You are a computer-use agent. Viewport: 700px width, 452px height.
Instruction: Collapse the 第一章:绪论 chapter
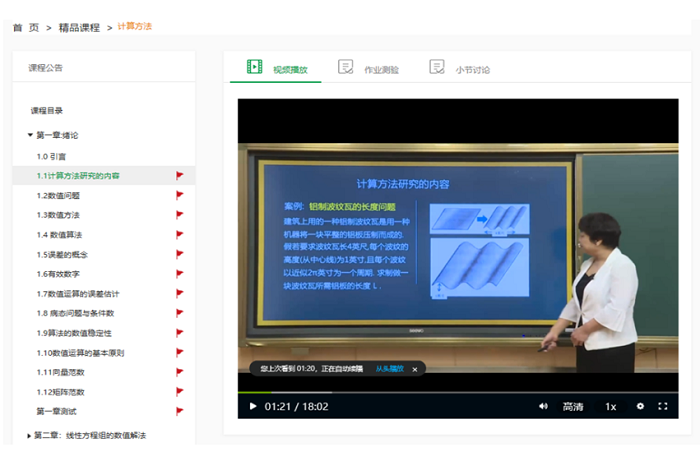tap(31, 135)
